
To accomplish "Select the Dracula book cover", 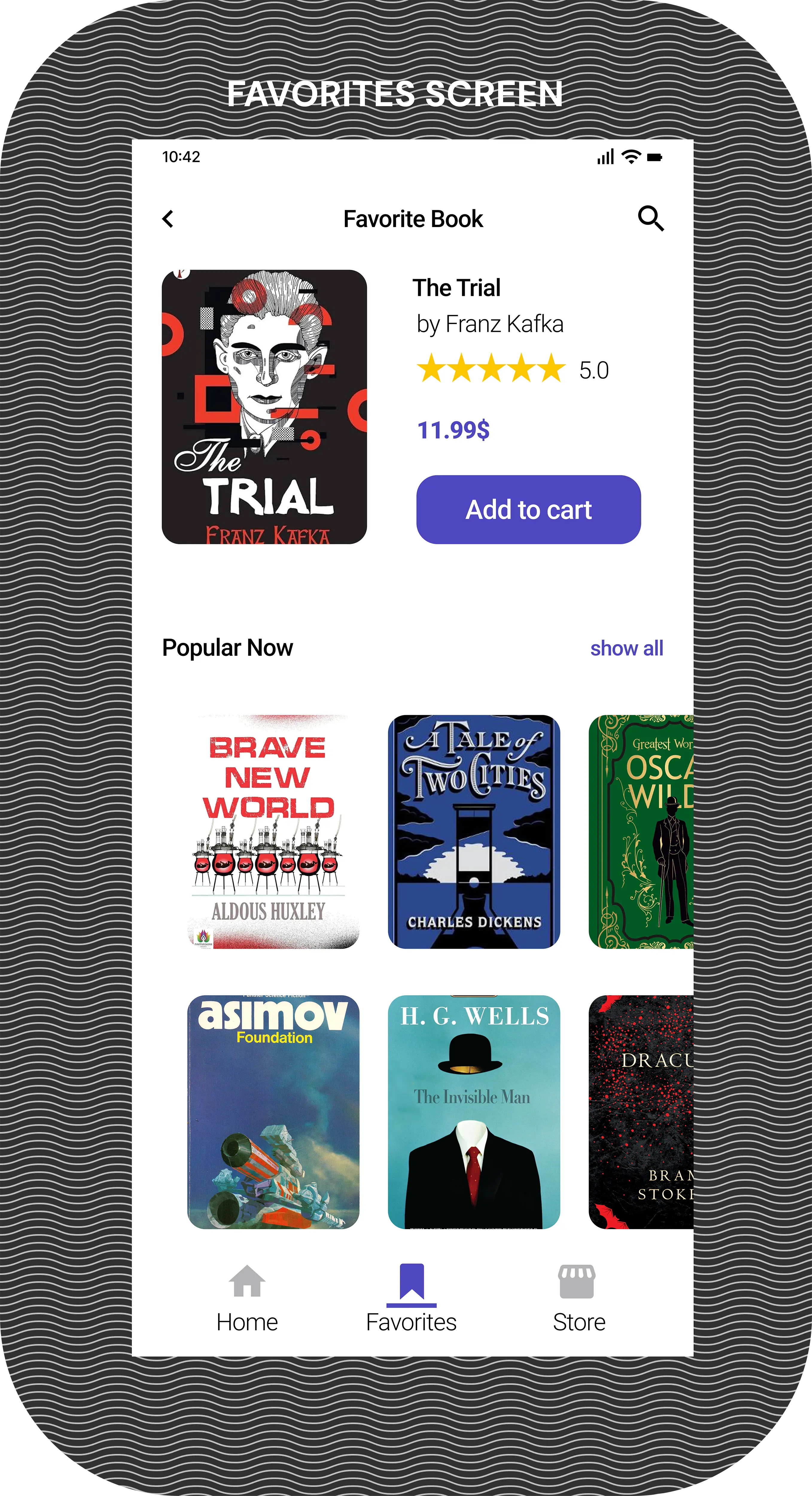I will (641, 1112).
